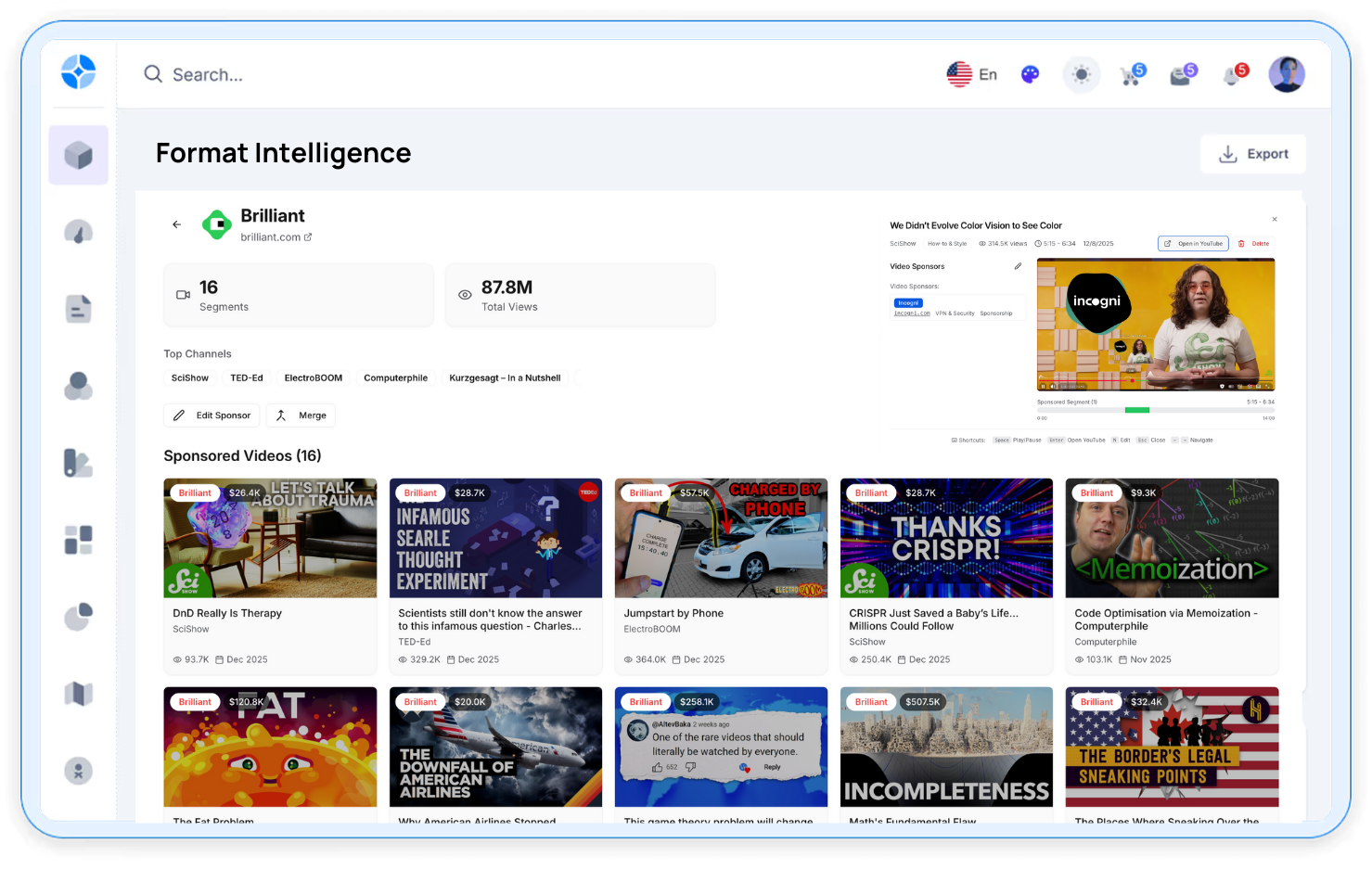Click the title Jumpstart by Phone
This screenshot has height=869, width=1372.
pyautogui.click(x=673, y=613)
